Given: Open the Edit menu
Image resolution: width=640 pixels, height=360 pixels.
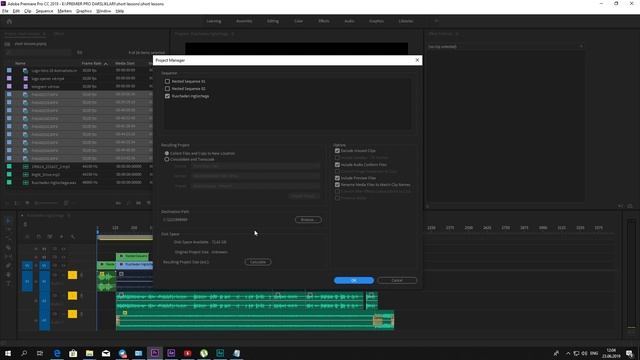Looking at the screenshot, I should point(16,11).
